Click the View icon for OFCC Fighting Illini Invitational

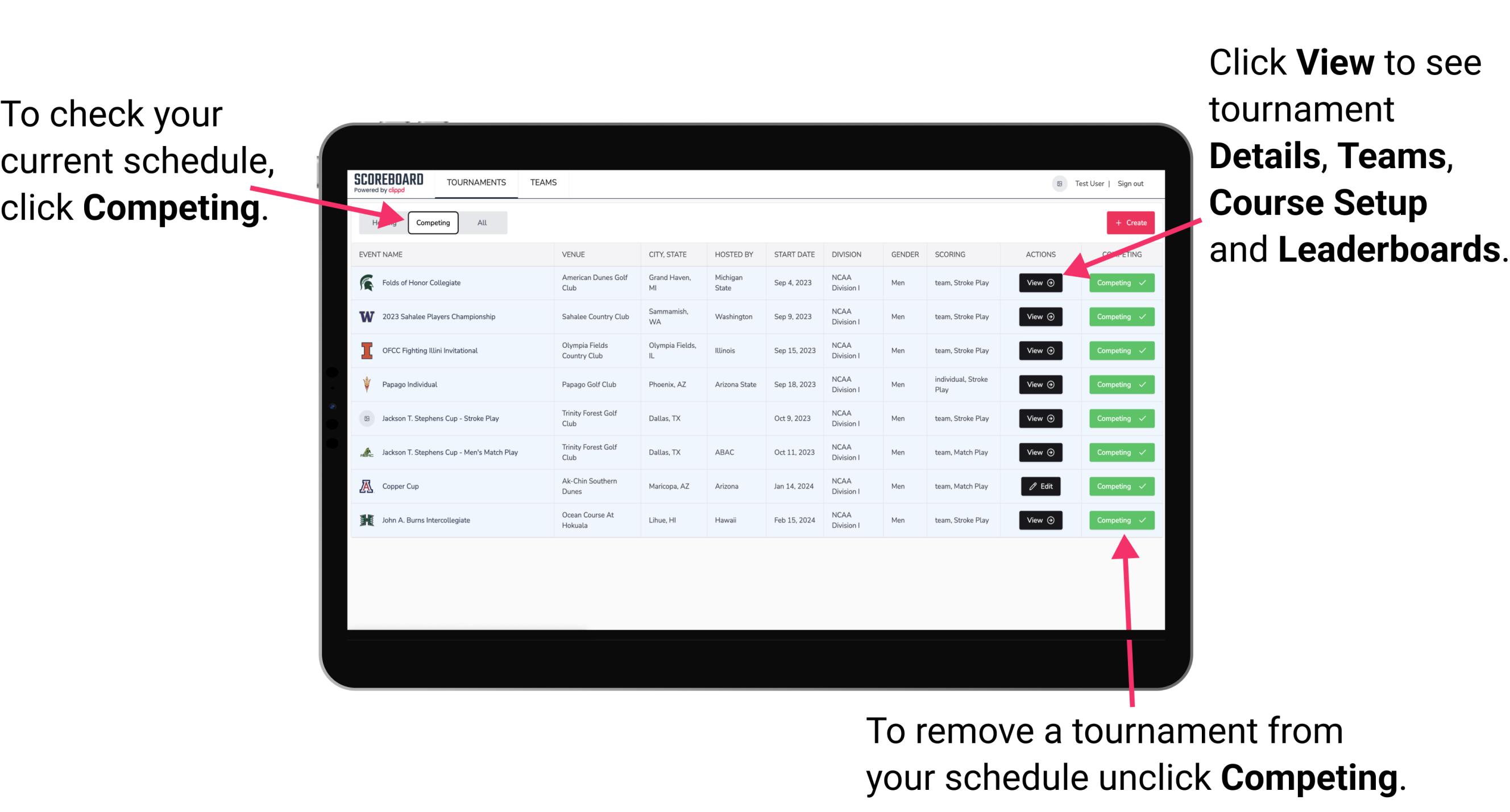click(x=1040, y=351)
